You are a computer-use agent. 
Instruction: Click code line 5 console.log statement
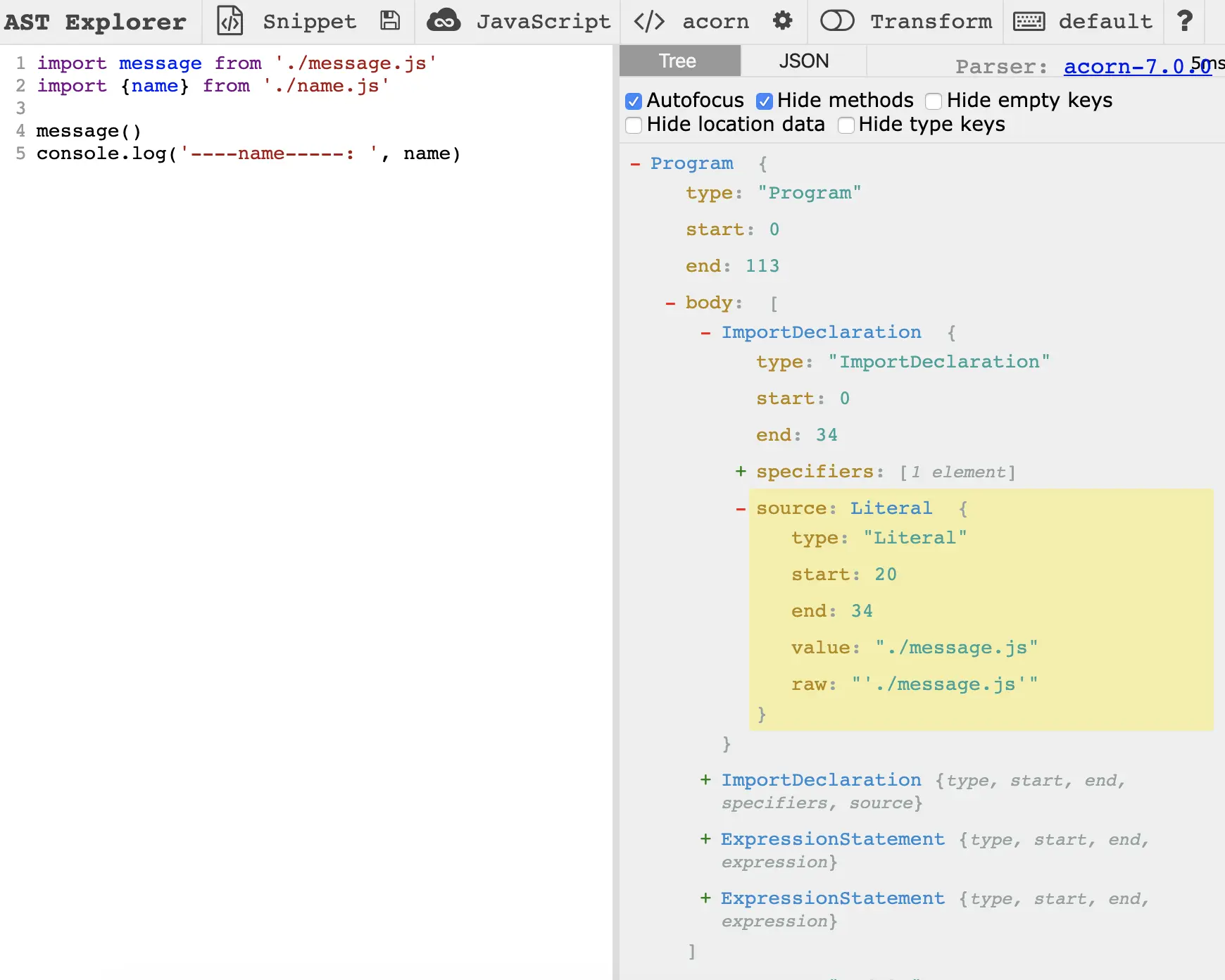coord(249,153)
